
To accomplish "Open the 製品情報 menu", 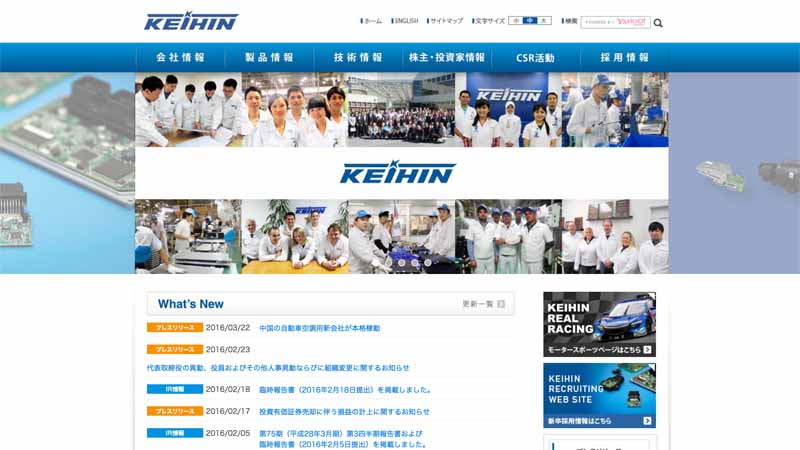I will (269, 58).
